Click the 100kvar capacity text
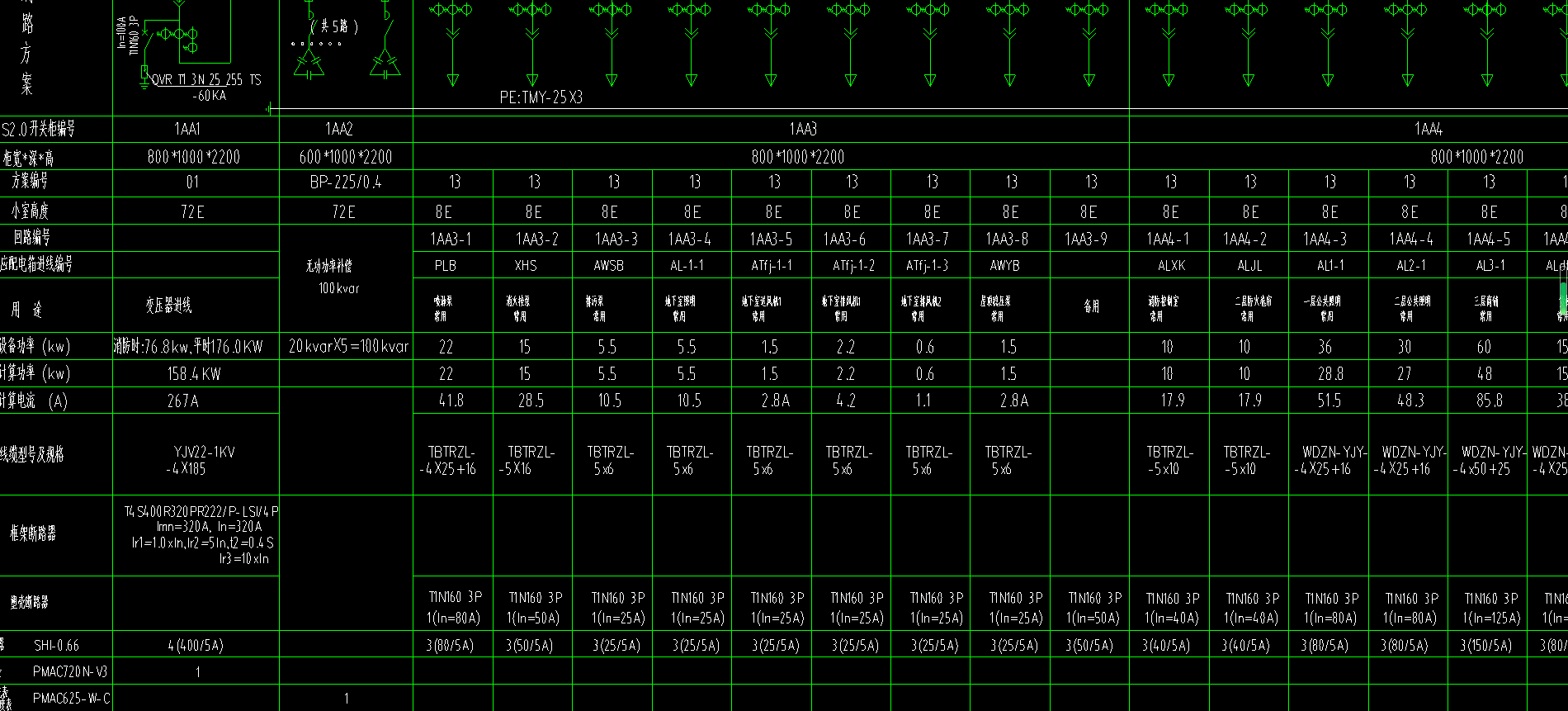The height and width of the screenshot is (711, 1568). (x=339, y=288)
